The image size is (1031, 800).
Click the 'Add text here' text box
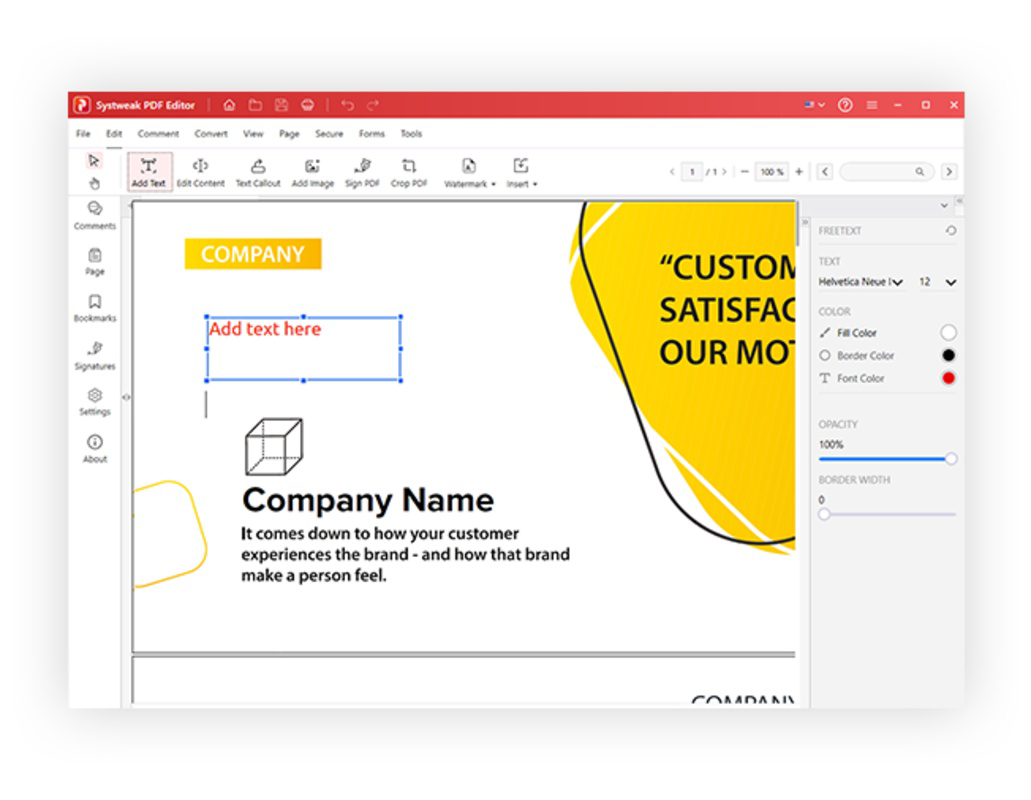304,348
